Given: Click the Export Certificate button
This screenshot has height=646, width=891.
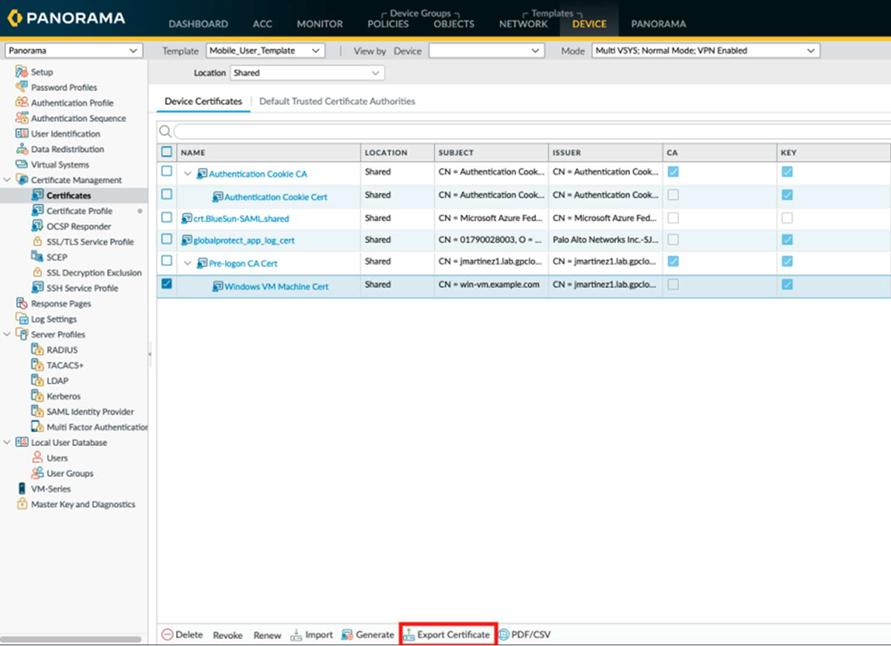Looking at the screenshot, I should (x=447, y=635).
